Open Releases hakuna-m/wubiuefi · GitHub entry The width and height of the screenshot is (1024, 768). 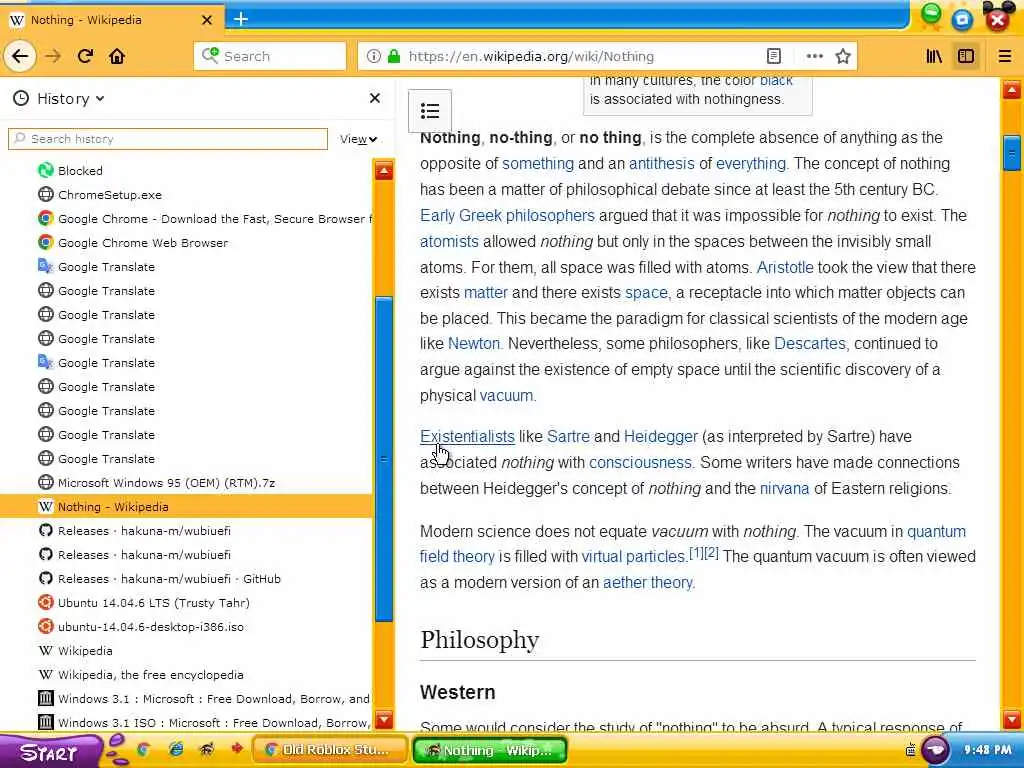(x=186, y=579)
